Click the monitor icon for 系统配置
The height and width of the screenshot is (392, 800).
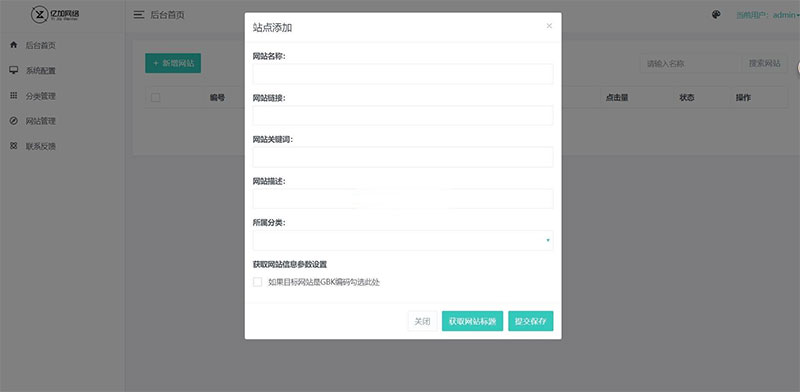tap(14, 70)
